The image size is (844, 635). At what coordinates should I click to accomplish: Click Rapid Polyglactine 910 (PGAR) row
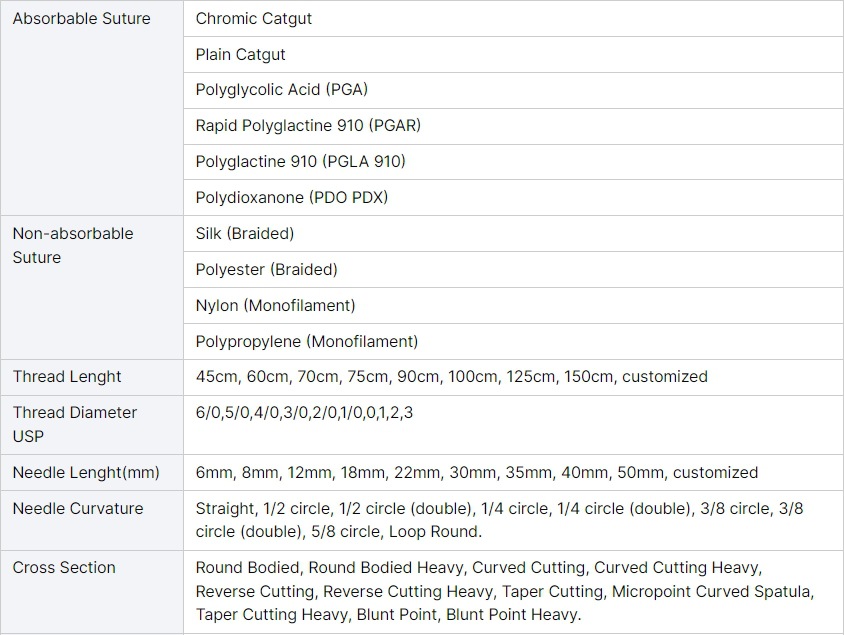pyautogui.click(x=514, y=126)
